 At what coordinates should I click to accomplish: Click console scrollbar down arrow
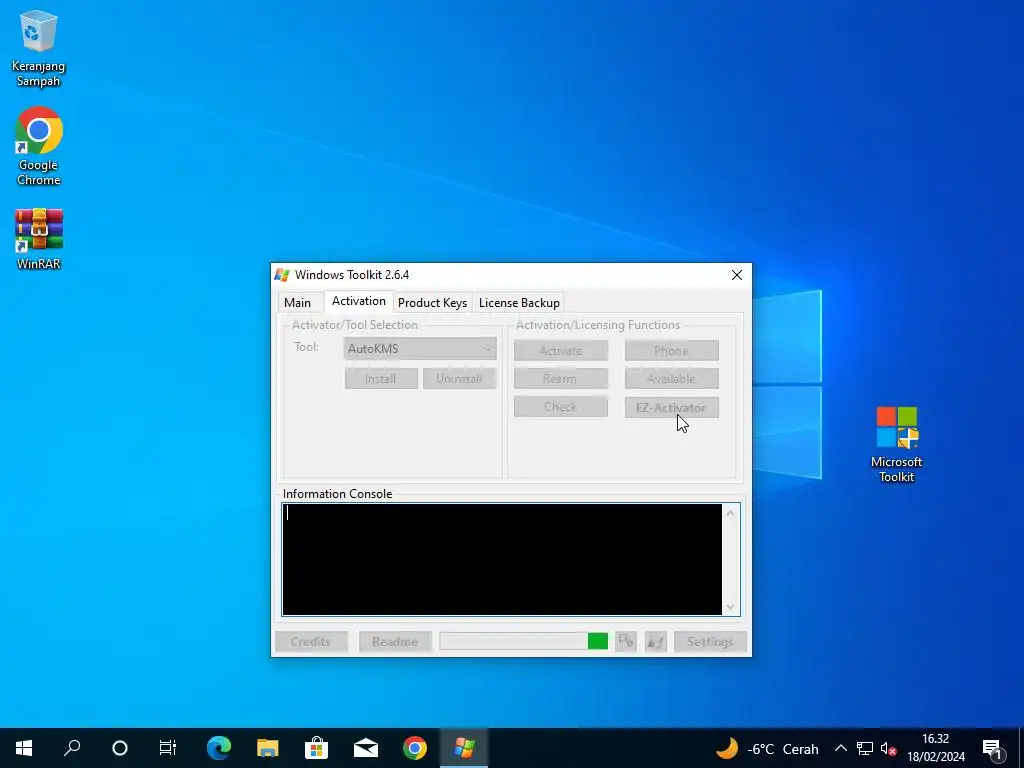click(731, 607)
